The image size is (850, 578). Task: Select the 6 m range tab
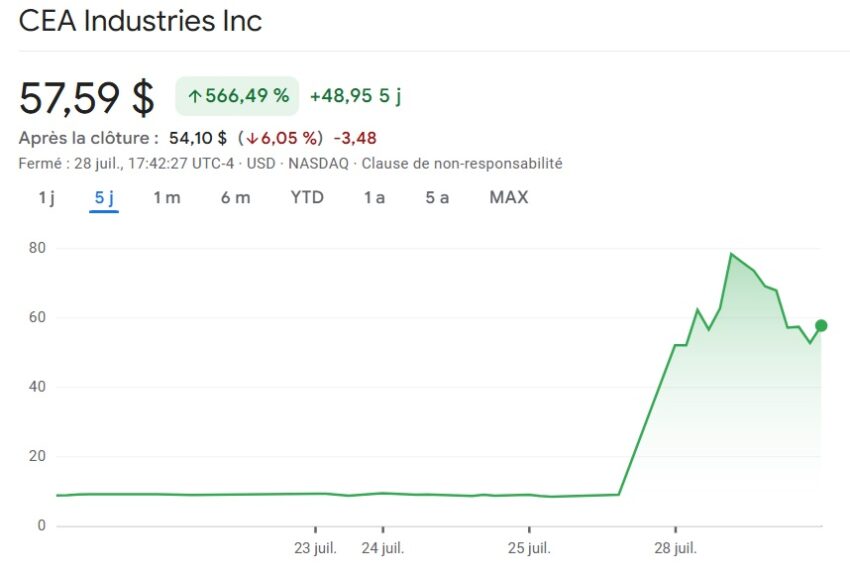tap(235, 197)
